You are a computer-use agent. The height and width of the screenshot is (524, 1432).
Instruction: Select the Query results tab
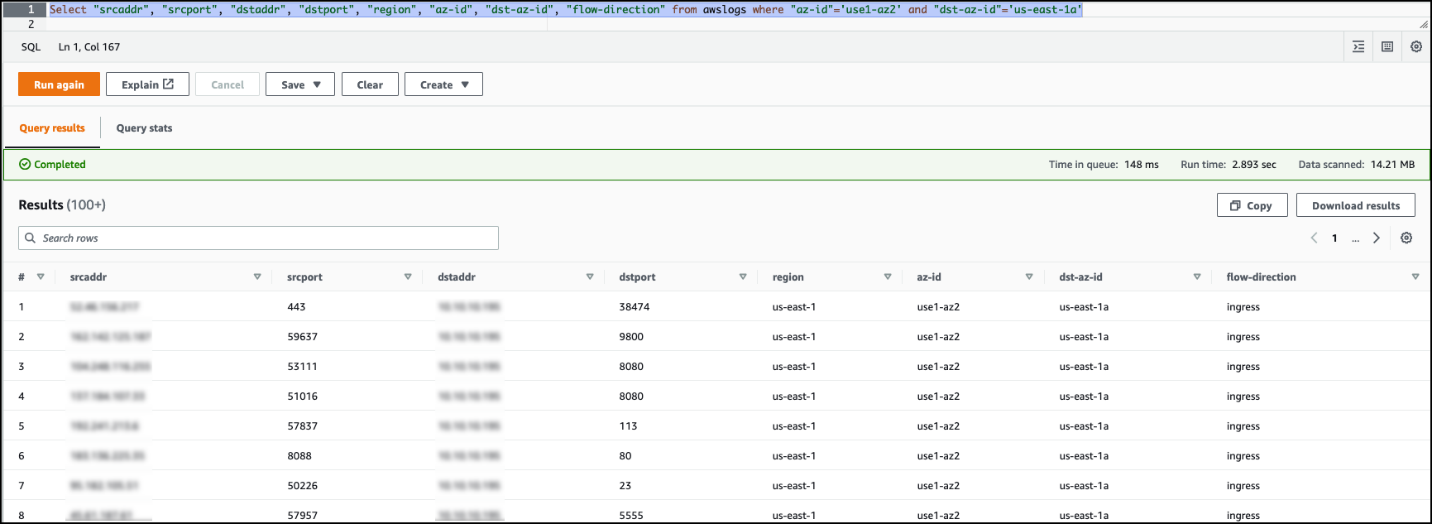[52, 128]
